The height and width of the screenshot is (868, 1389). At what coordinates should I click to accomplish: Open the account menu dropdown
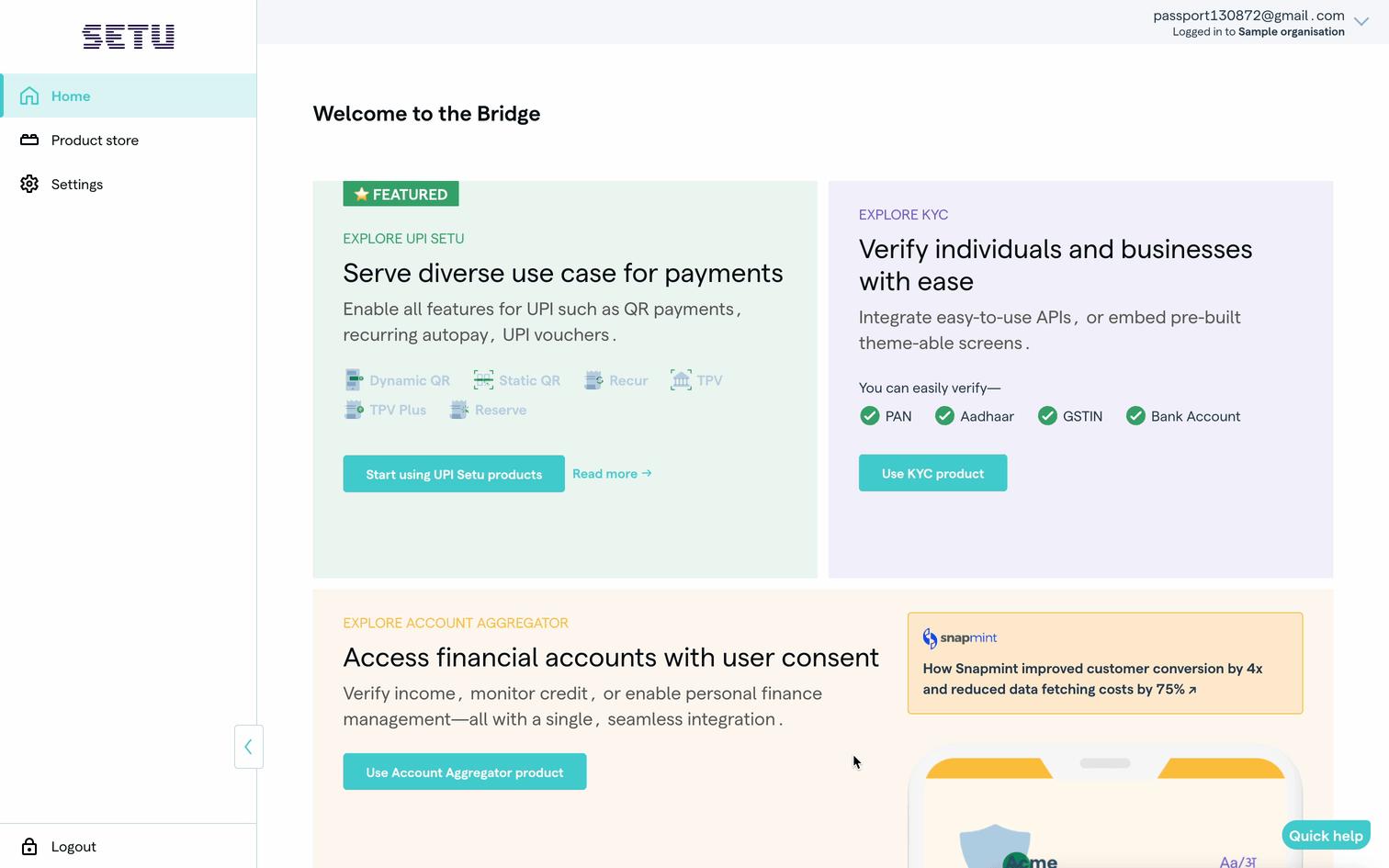1361,22
